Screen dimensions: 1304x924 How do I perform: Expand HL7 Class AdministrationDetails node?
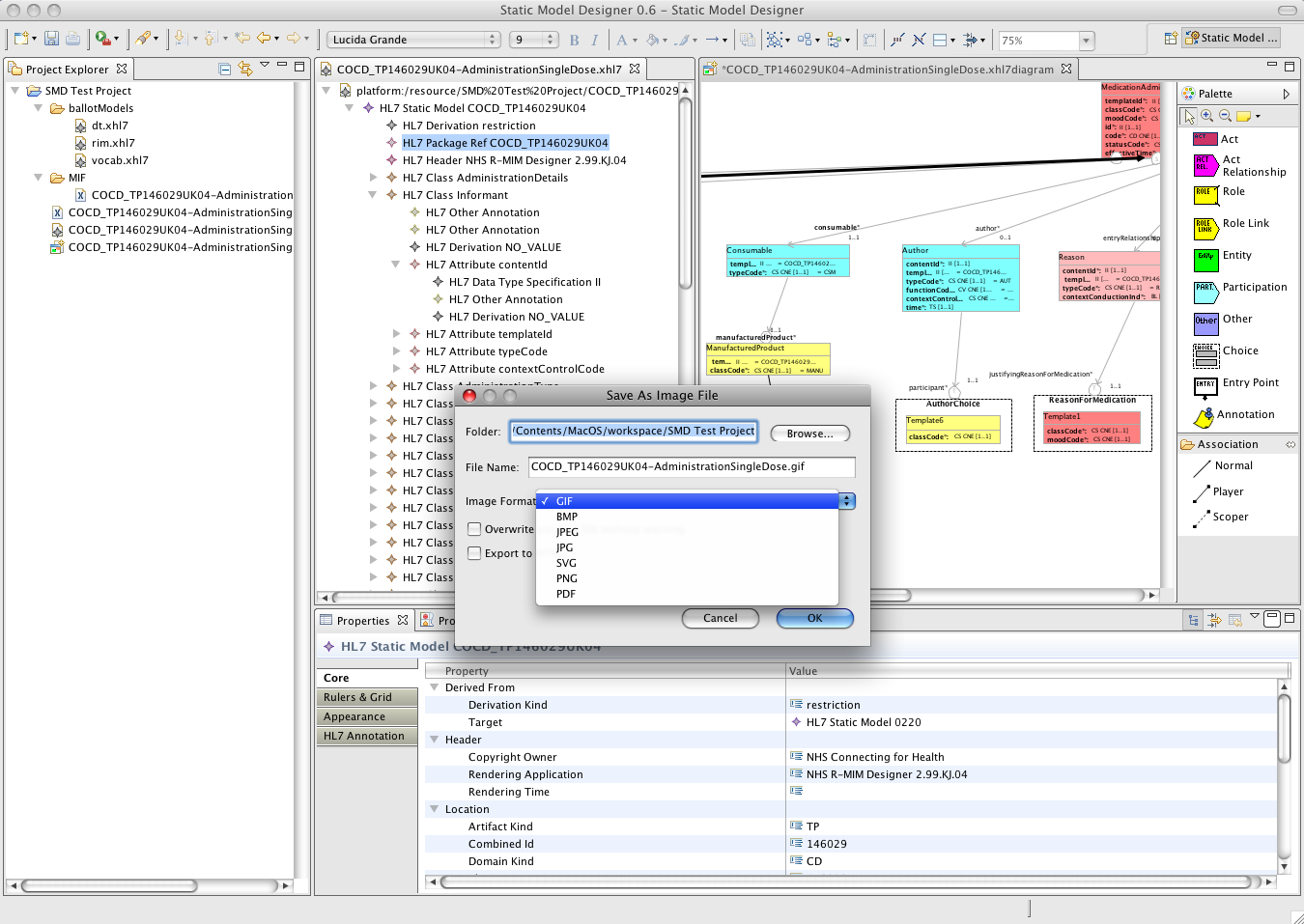click(374, 178)
